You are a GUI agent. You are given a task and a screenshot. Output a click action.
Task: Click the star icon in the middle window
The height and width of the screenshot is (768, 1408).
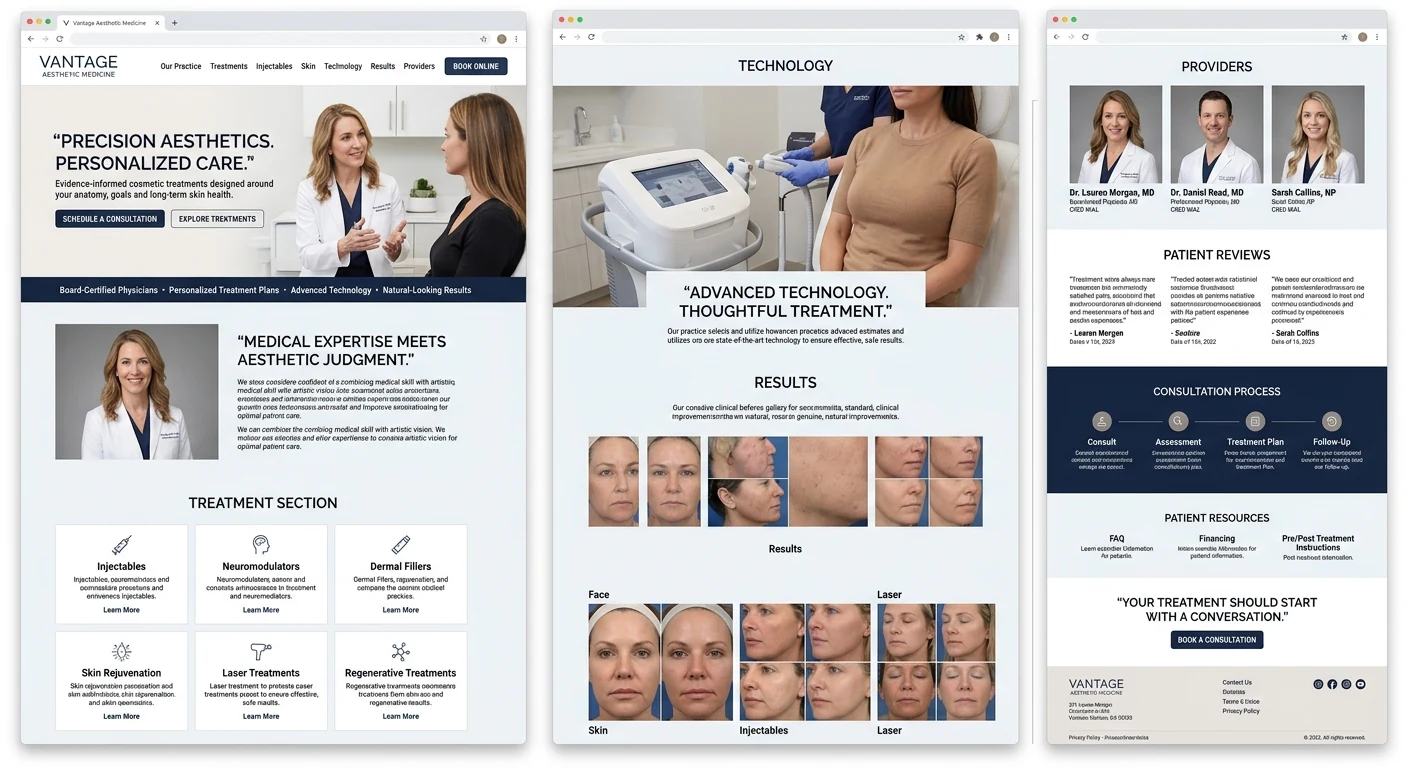click(961, 37)
